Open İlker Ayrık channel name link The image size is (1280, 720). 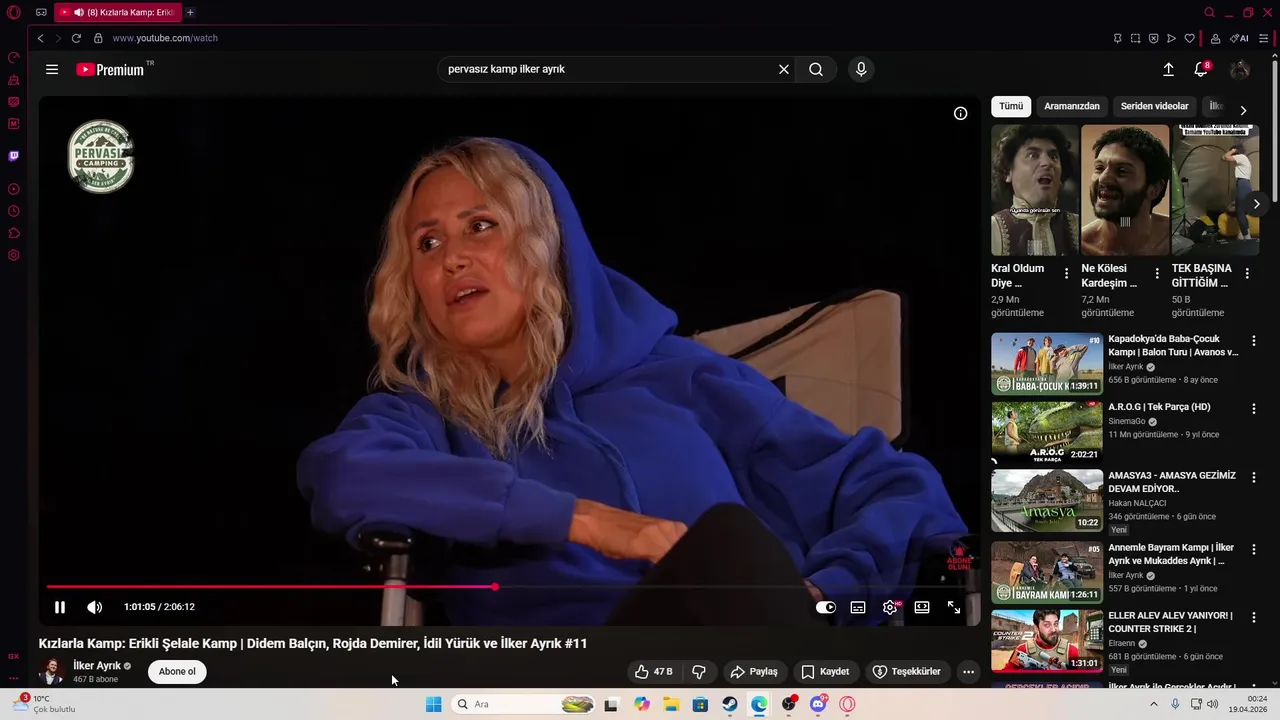(97, 666)
